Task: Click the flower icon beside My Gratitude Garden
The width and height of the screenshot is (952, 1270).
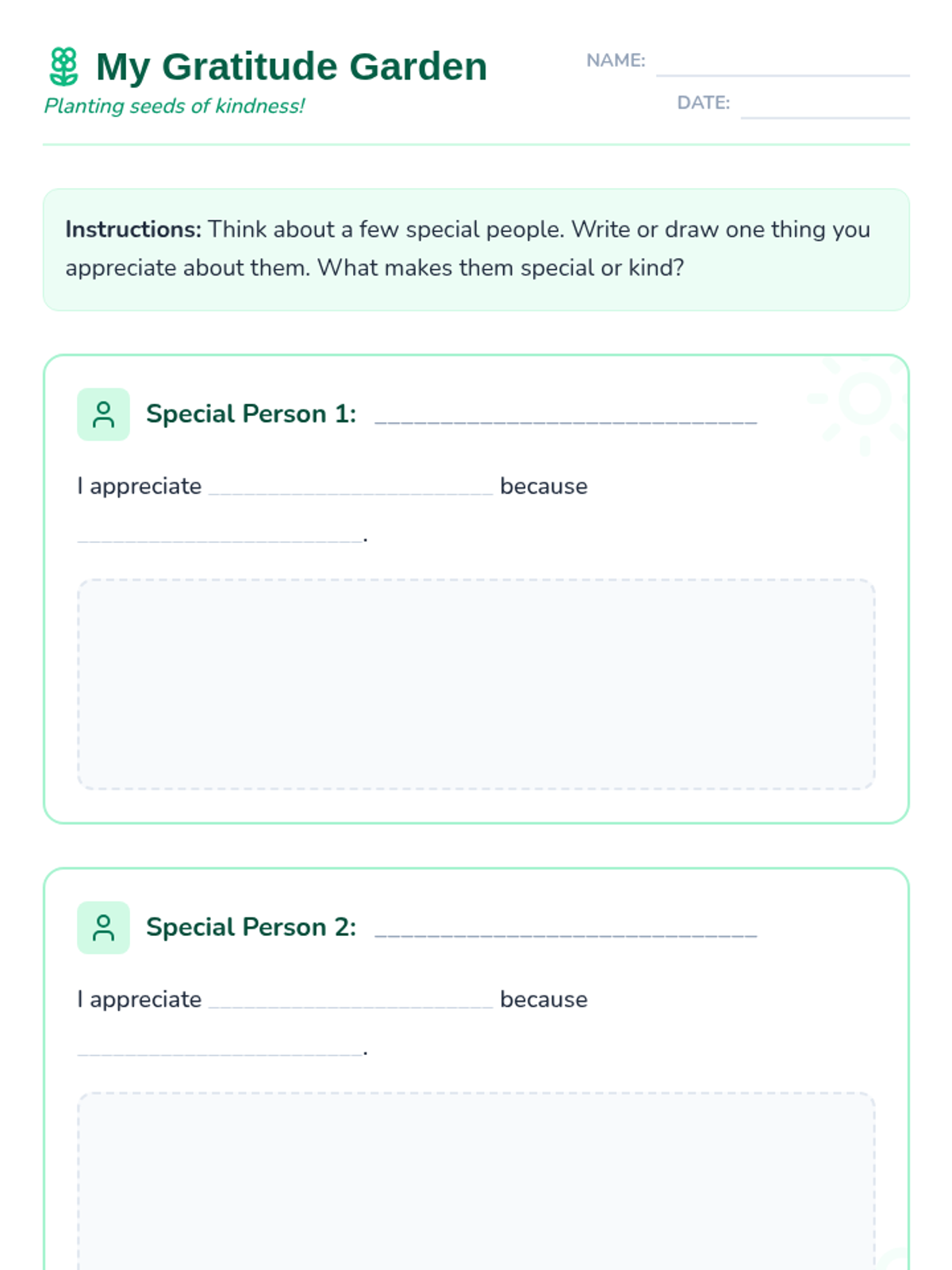Action: point(63,67)
